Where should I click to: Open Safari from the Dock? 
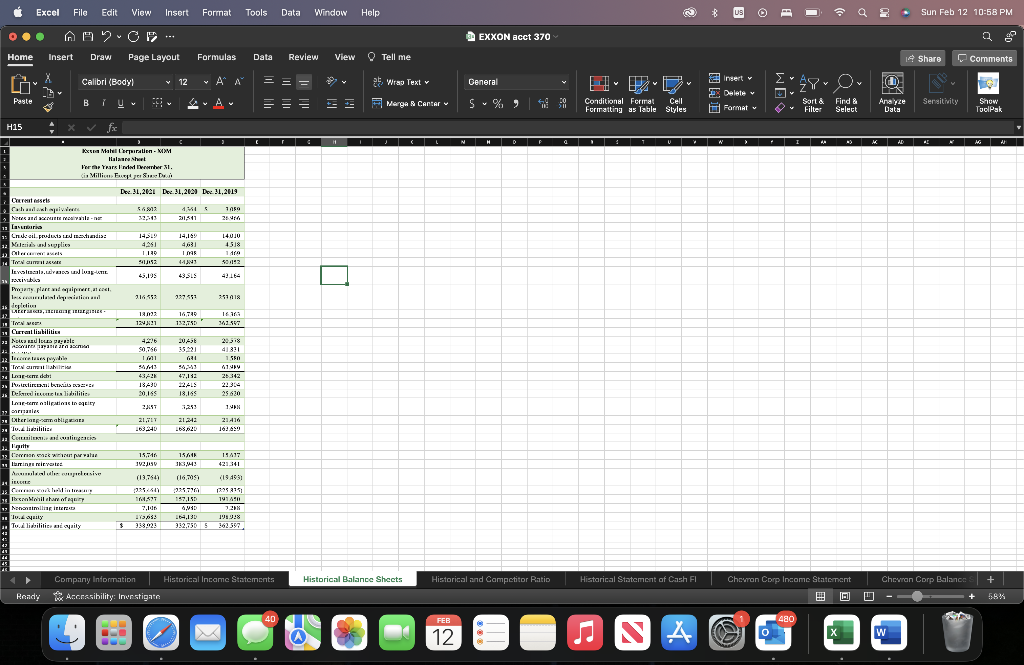[x=161, y=633]
